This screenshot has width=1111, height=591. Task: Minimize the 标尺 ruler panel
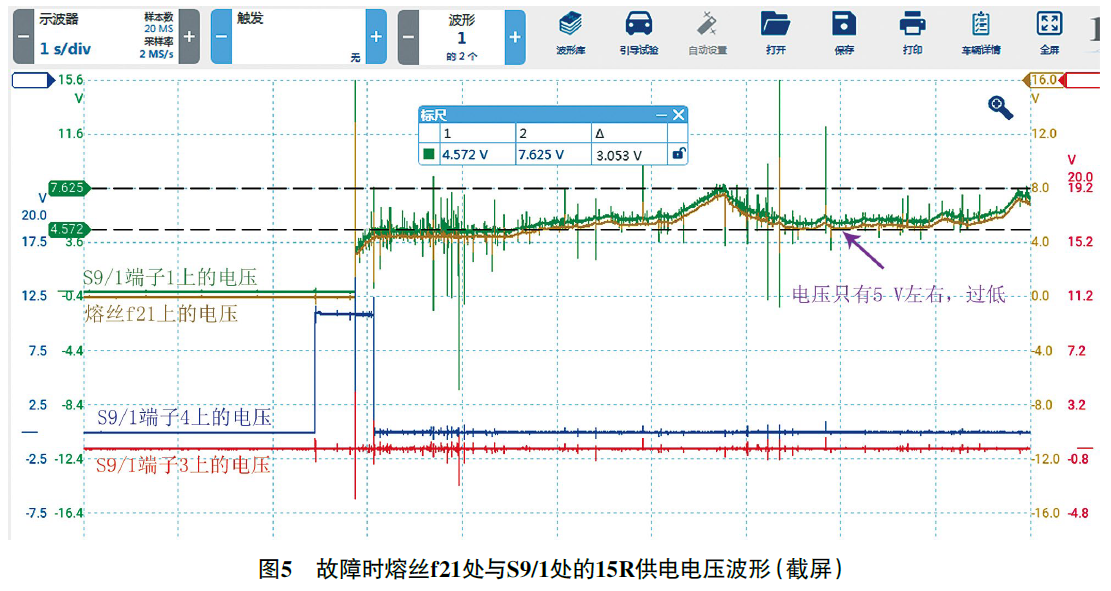[661, 115]
